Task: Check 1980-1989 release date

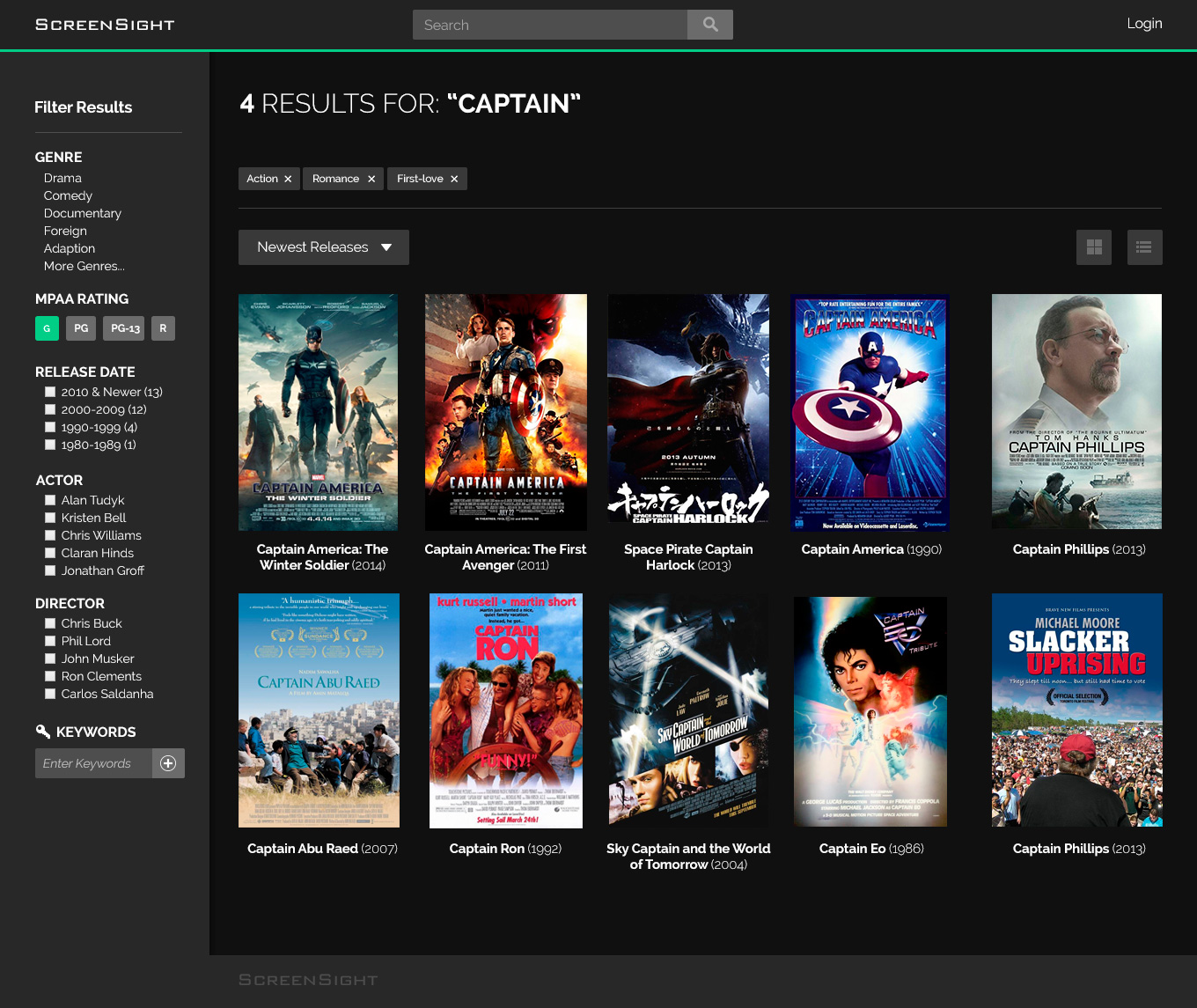Action: click(x=50, y=445)
